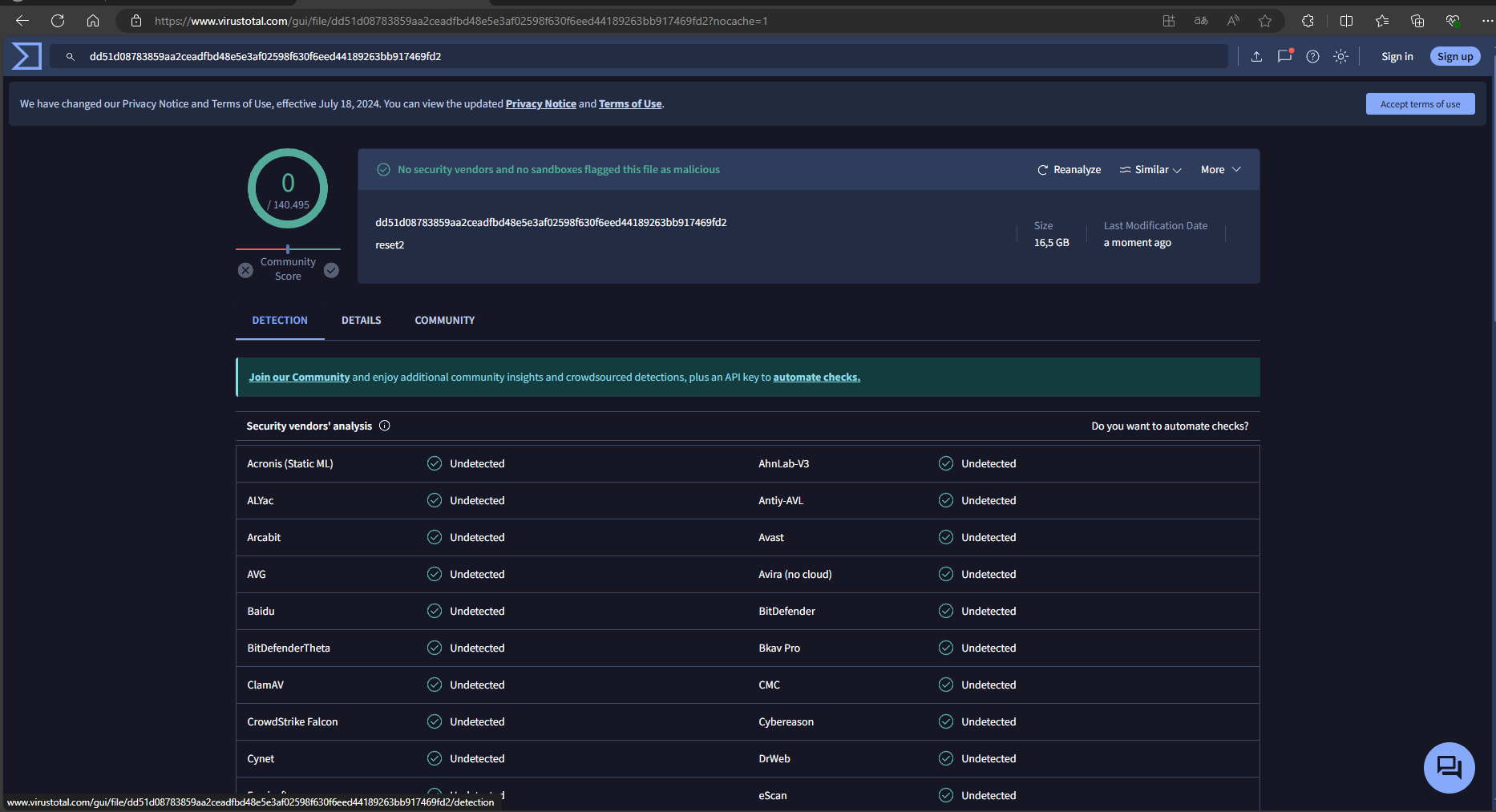Viewport: 1496px width, 812px height.
Task: Toggle the light/dark theme sun icon
Action: [1340, 56]
